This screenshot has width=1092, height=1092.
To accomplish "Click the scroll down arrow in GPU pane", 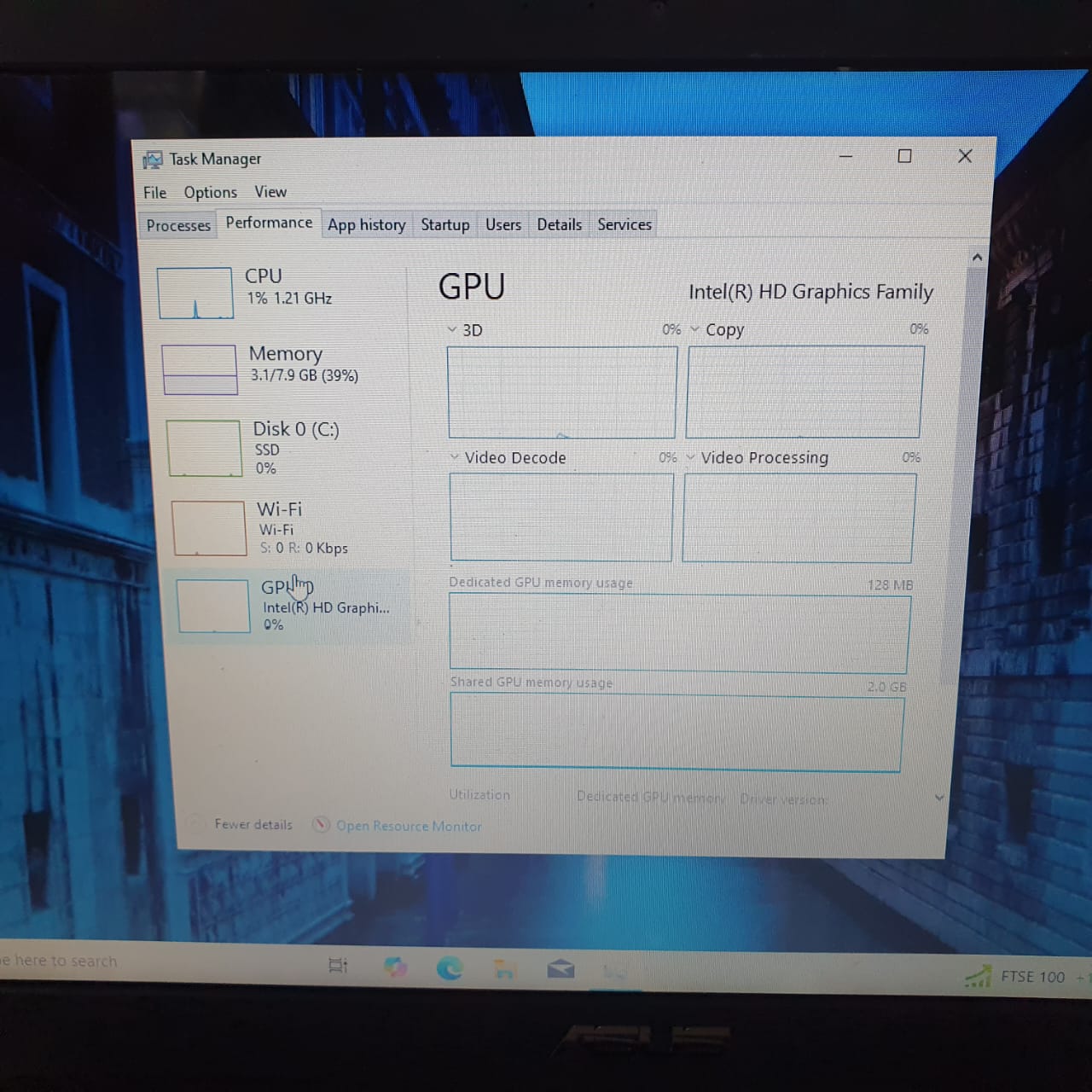I will (x=939, y=799).
